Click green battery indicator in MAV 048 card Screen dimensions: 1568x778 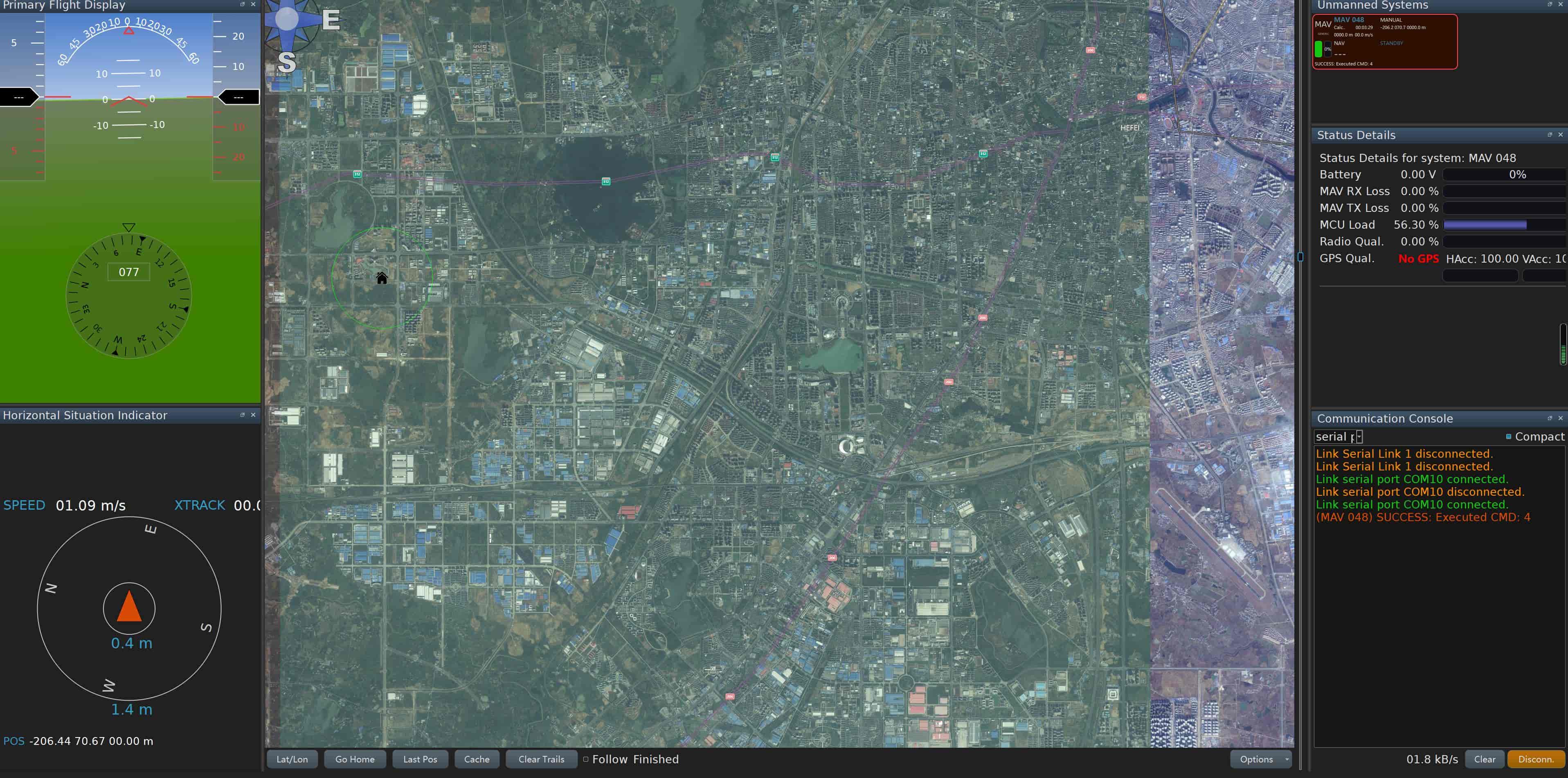click(x=1318, y=49)
